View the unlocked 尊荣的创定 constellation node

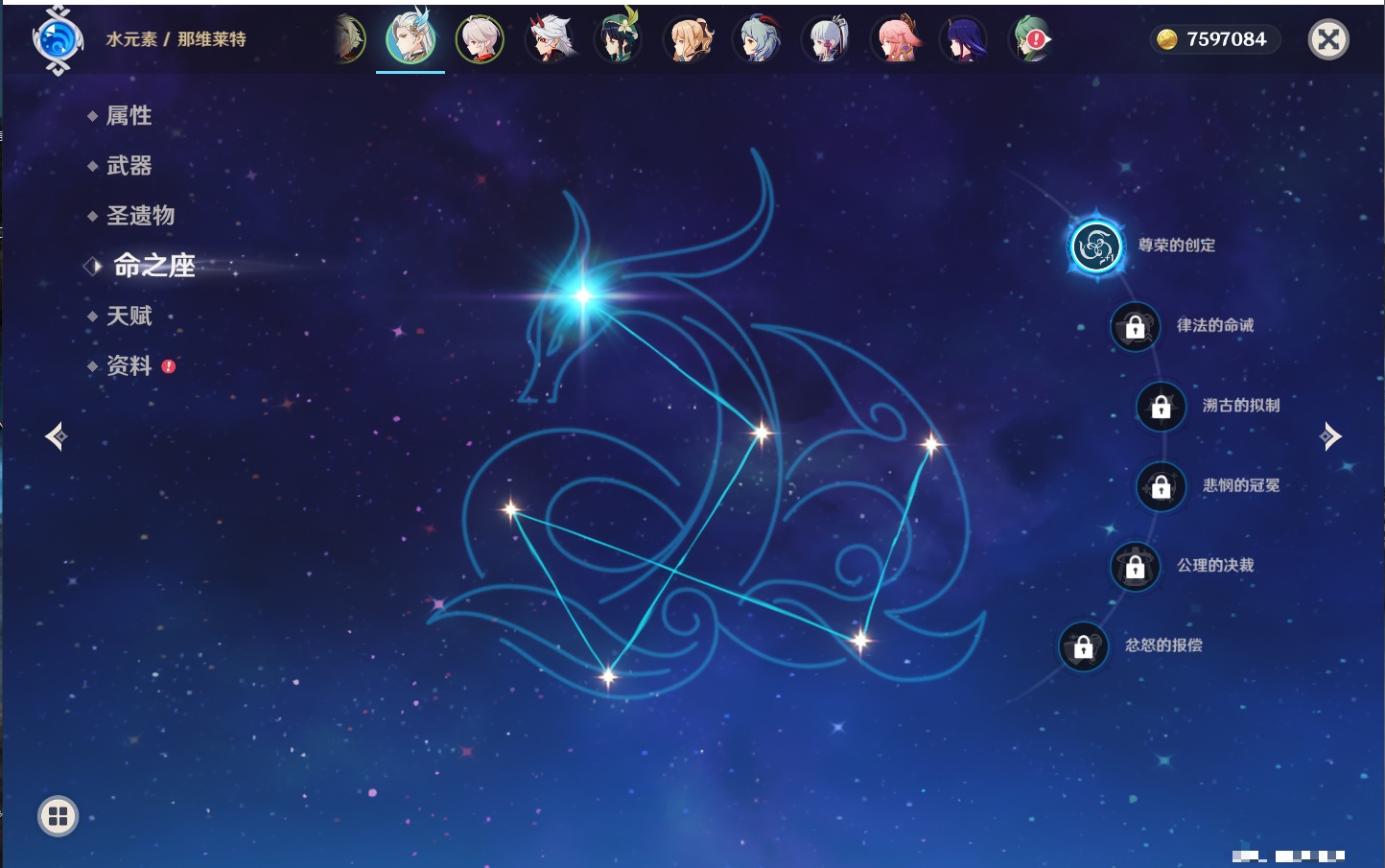(1096, 246)
